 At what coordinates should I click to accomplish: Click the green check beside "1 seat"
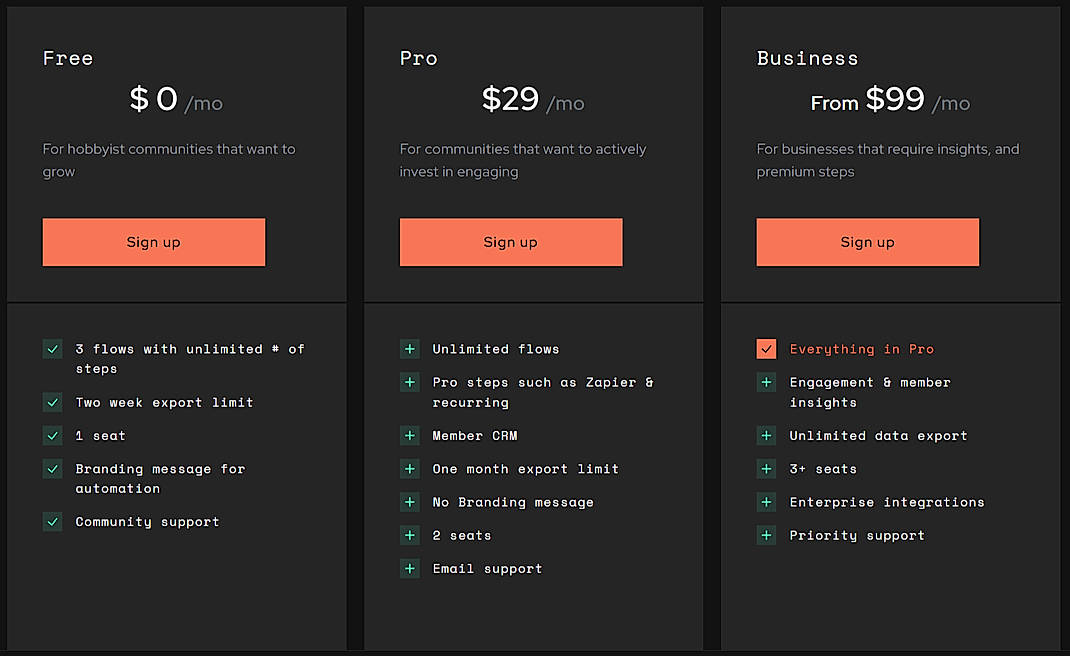pos(52,435)
